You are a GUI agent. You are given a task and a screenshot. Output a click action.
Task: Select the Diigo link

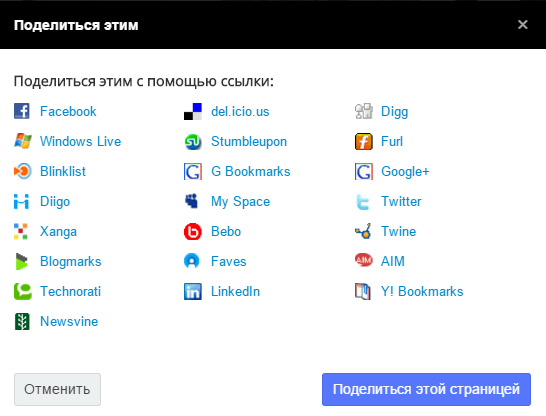pos(55,202)
